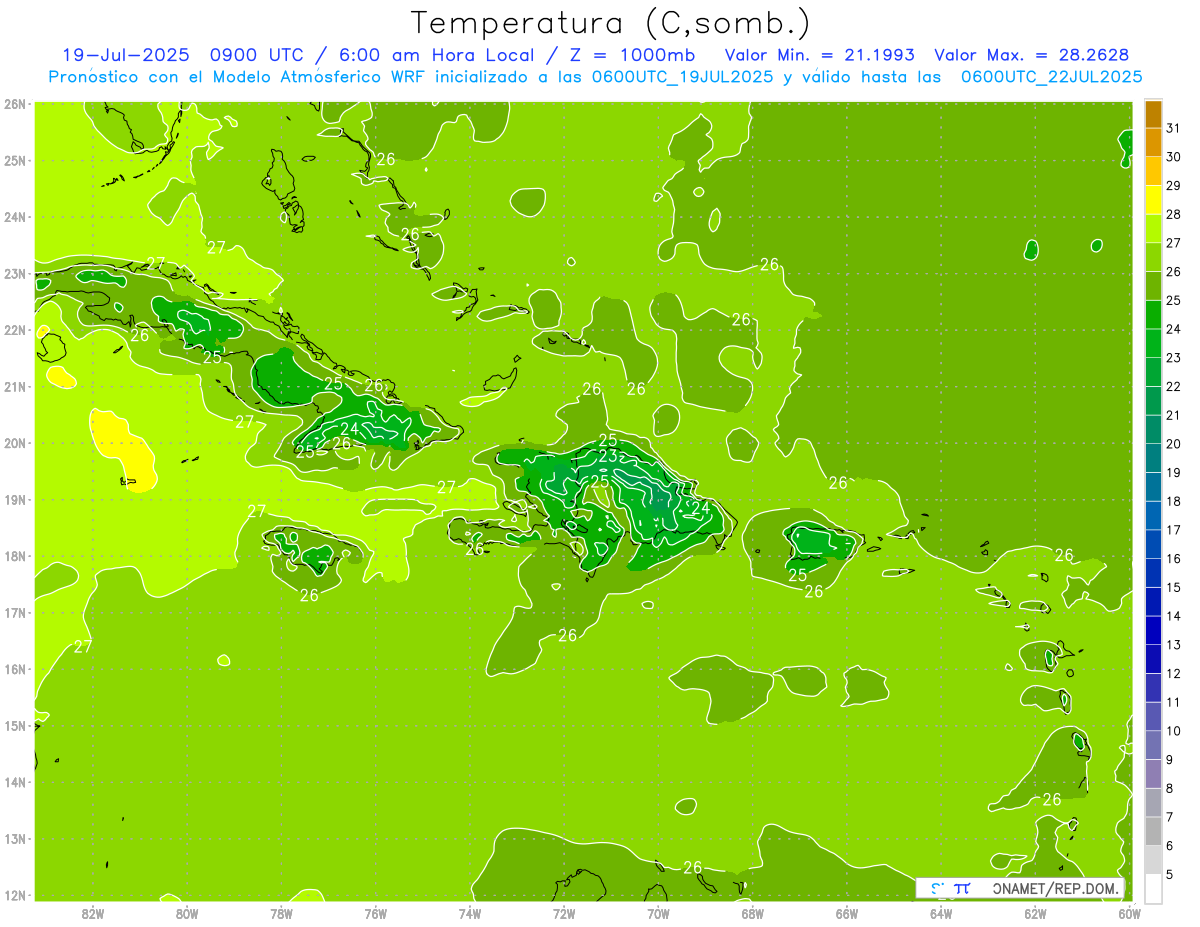Click the '76W' longitude axis label
Viewport: 1200px width, 927px height.
coord(376,913)
